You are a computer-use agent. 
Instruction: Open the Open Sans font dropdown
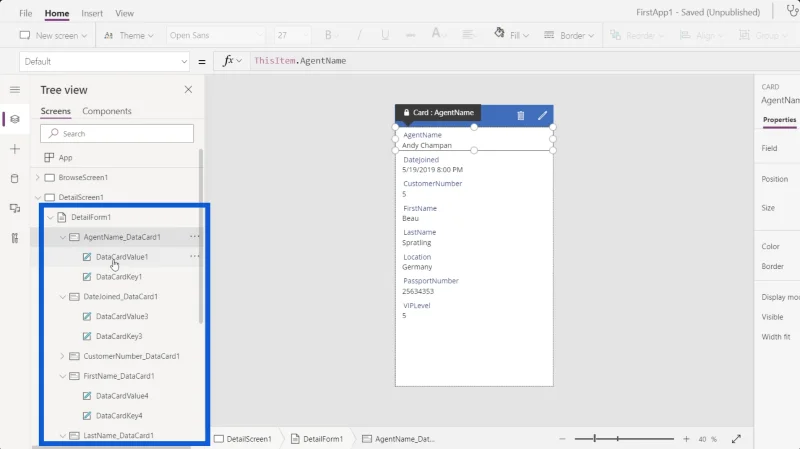(215, 35)
